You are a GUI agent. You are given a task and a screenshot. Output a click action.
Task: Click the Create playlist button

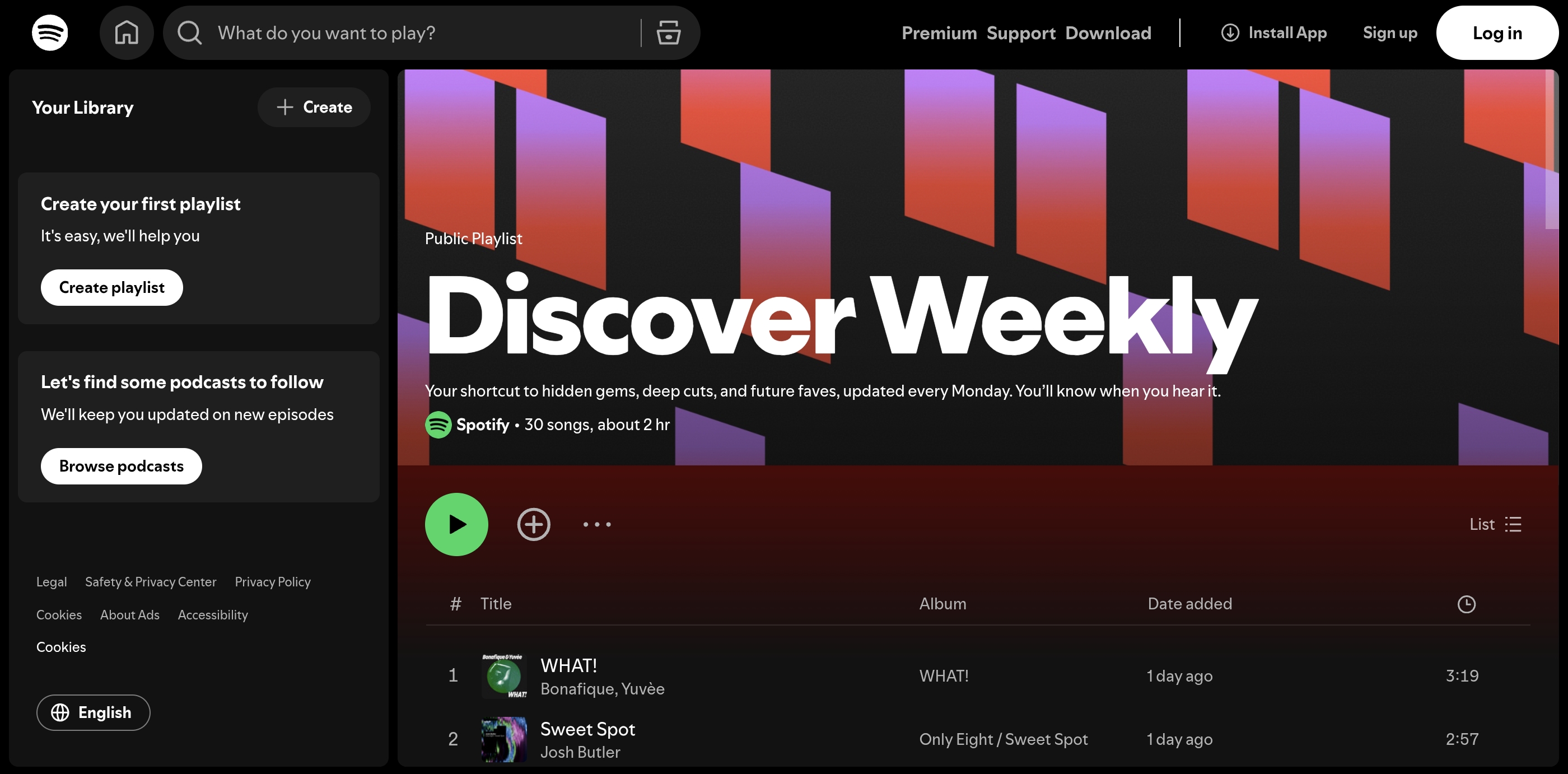coord(111,287)
